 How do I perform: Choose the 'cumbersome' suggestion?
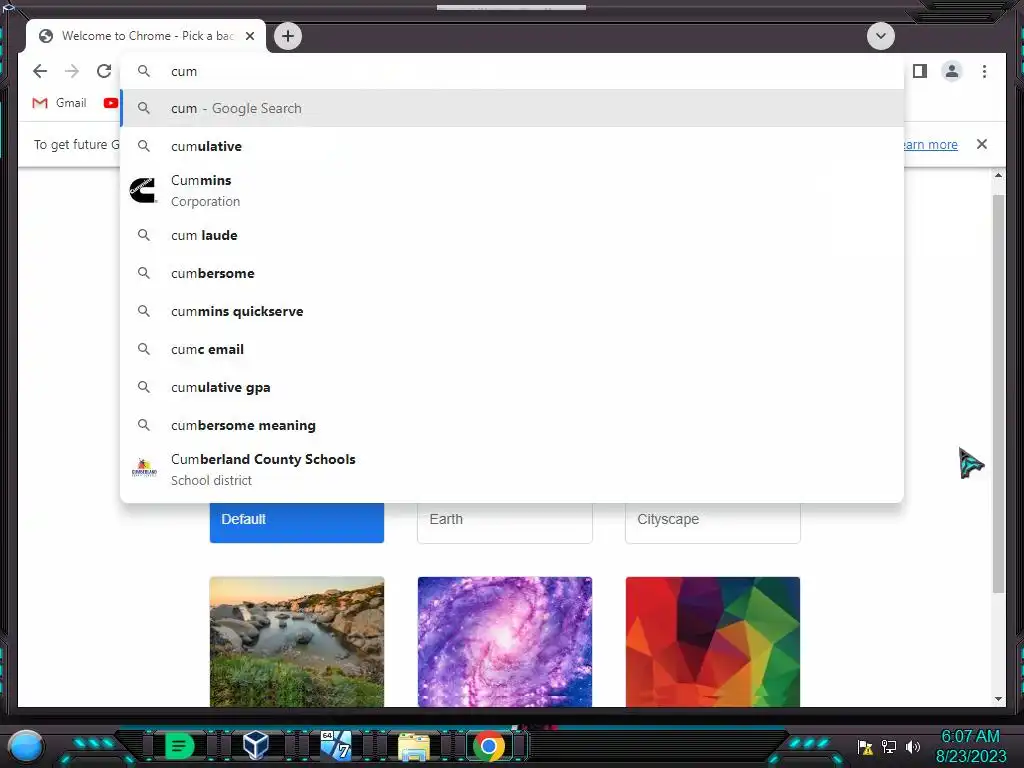click(512, 273)
